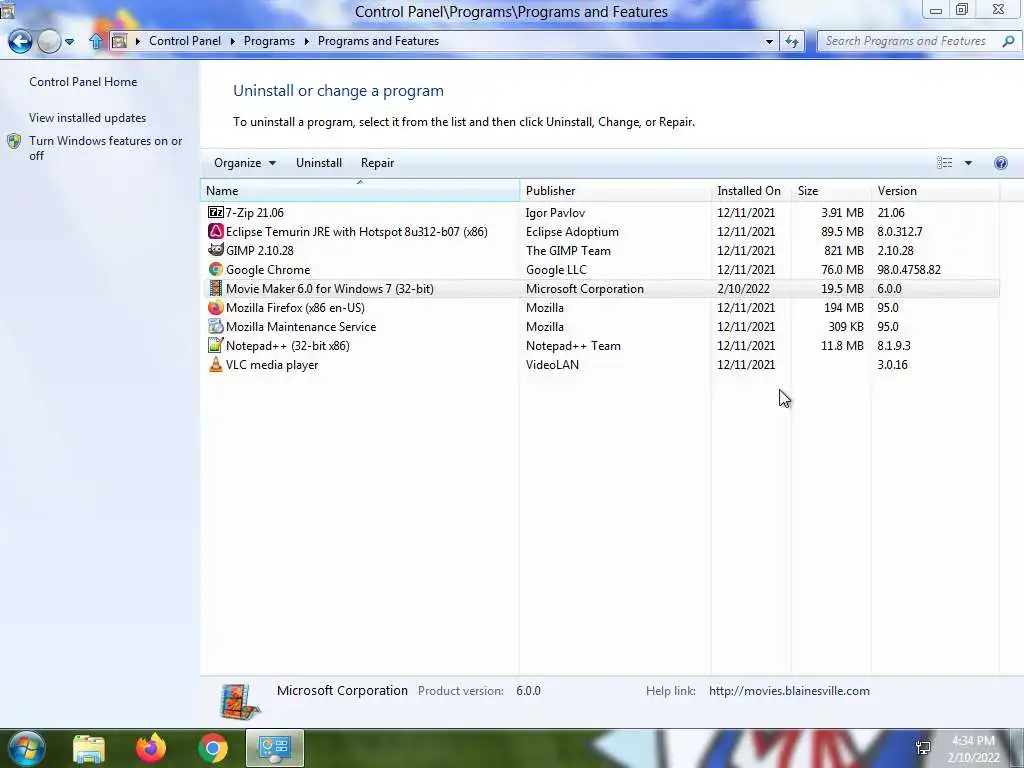Image resolution: width=1024 pixels, height=768 pixels.
Task: Click Programs in the breadcrumb
Action: (x=269, y=40)
